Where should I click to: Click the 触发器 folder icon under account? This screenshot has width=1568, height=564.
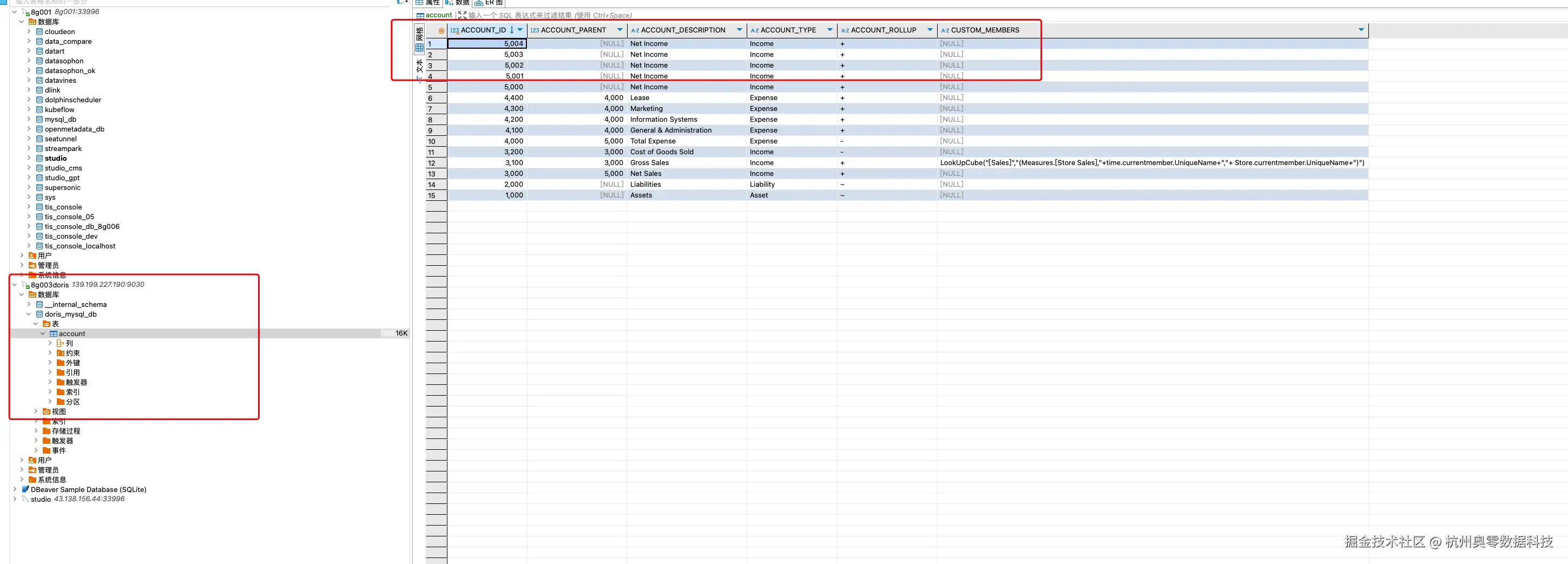click(x=60, y=383)
